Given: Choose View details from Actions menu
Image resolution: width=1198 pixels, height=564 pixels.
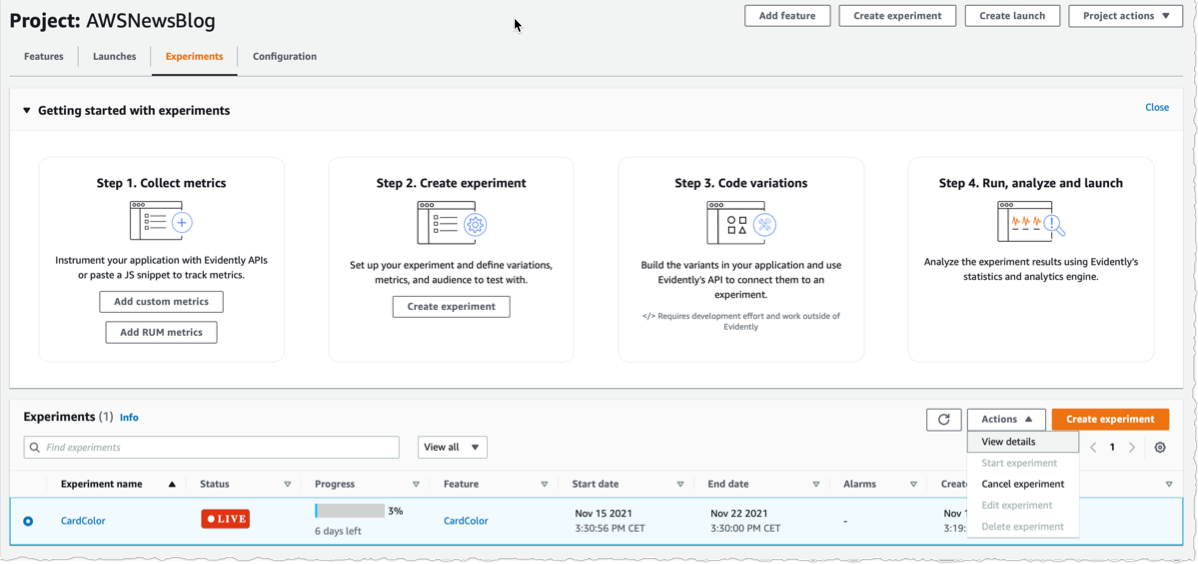Looking at the screenshot, I should (x=1023, y=442).
